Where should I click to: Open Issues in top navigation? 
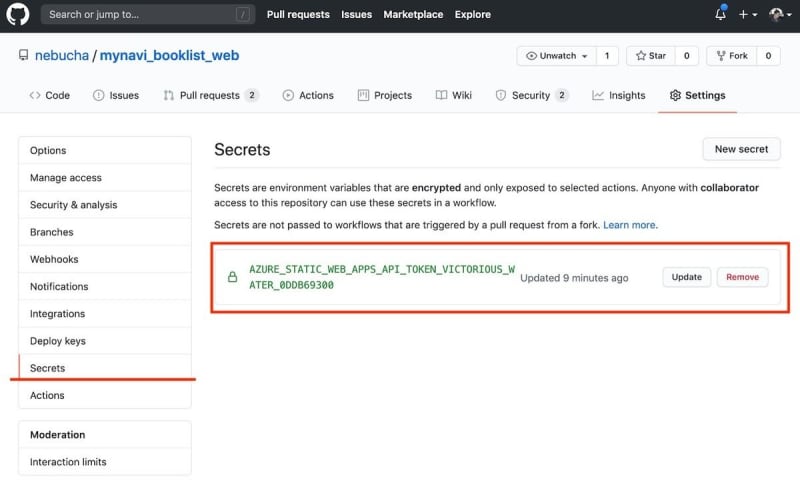[356, 14]
